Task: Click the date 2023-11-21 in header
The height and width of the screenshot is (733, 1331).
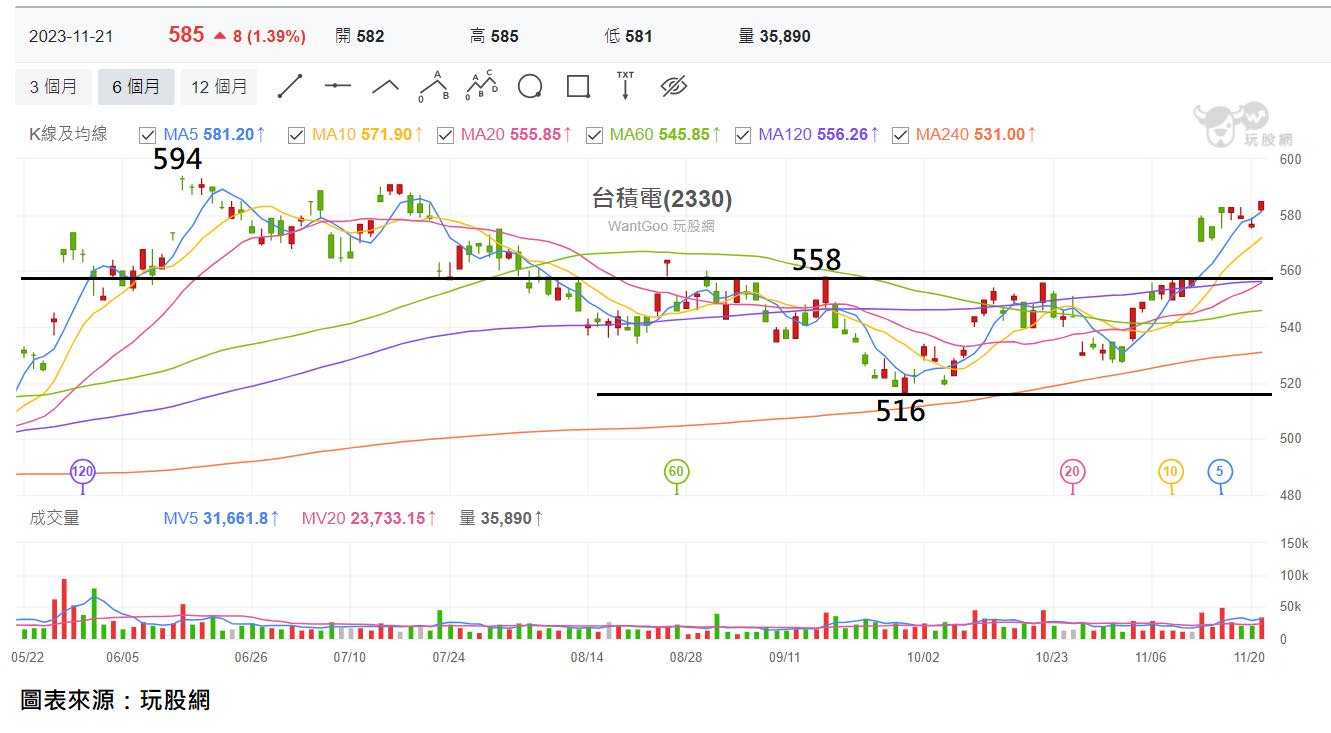Action: coord(71,36)
